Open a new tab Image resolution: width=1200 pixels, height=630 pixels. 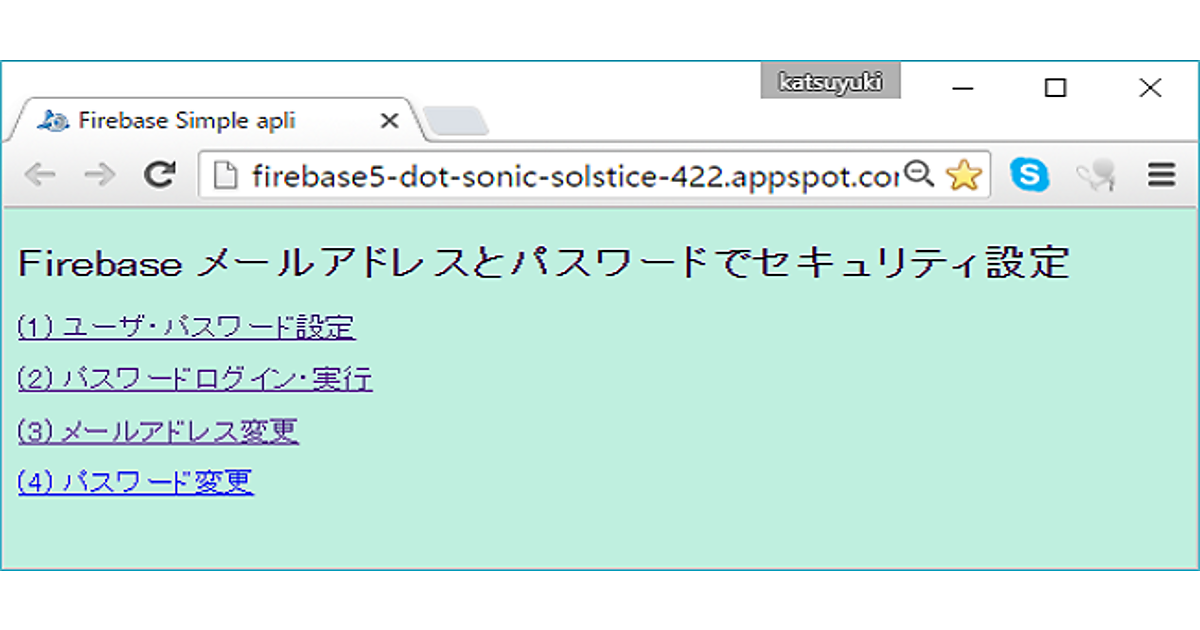click(455, 121)
